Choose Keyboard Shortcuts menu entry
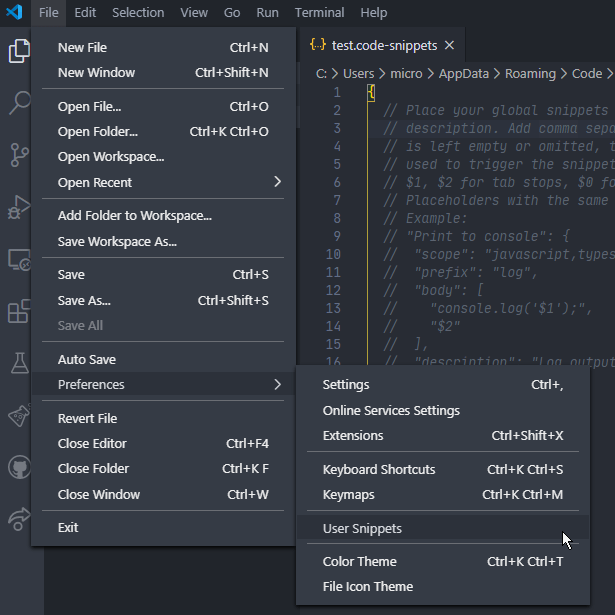Image resolution: width=615 pixels, height=615 pixels. coord(379,469)
